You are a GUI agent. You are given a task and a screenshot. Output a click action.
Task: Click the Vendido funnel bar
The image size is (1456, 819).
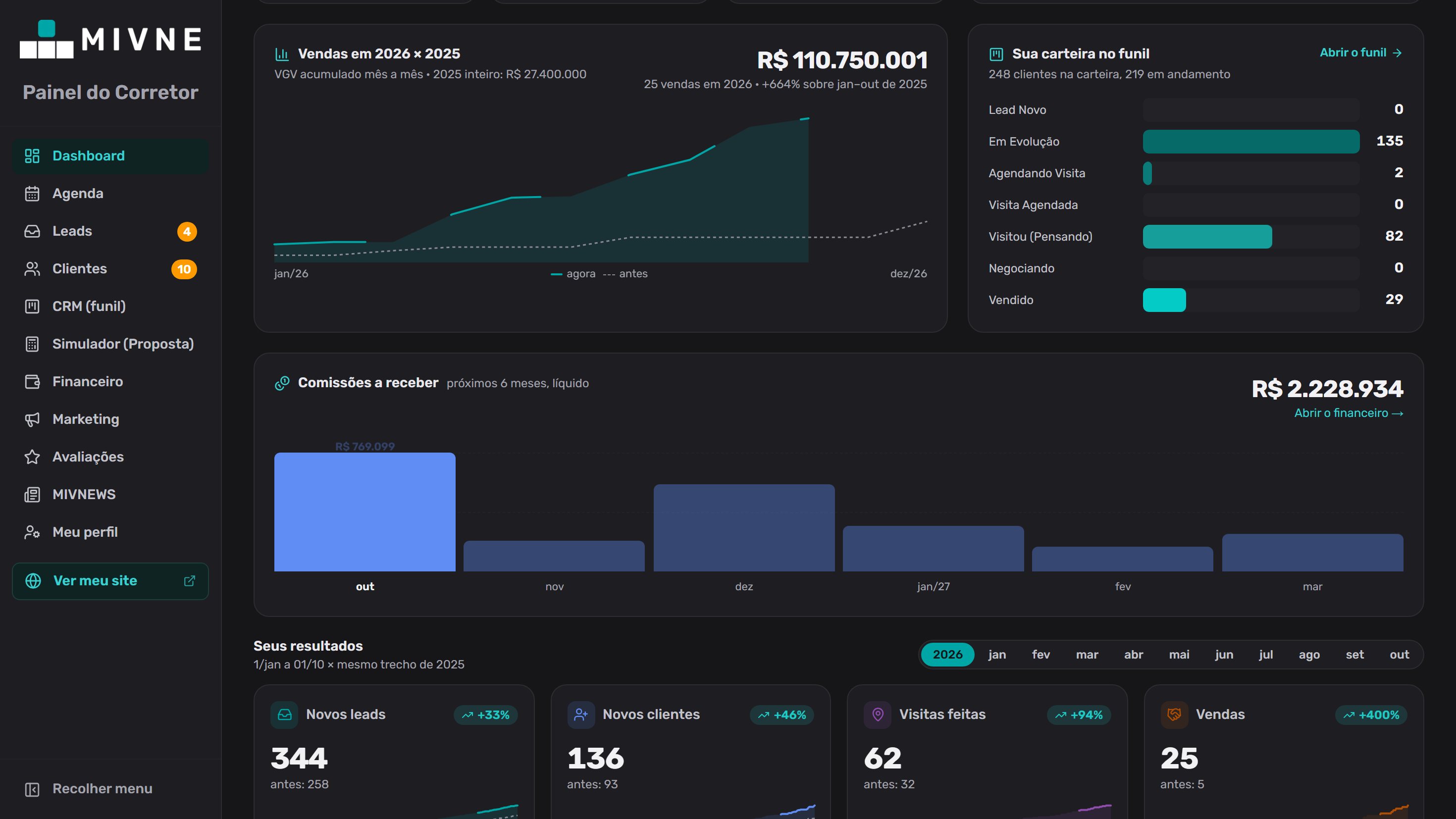[1164, 300]
